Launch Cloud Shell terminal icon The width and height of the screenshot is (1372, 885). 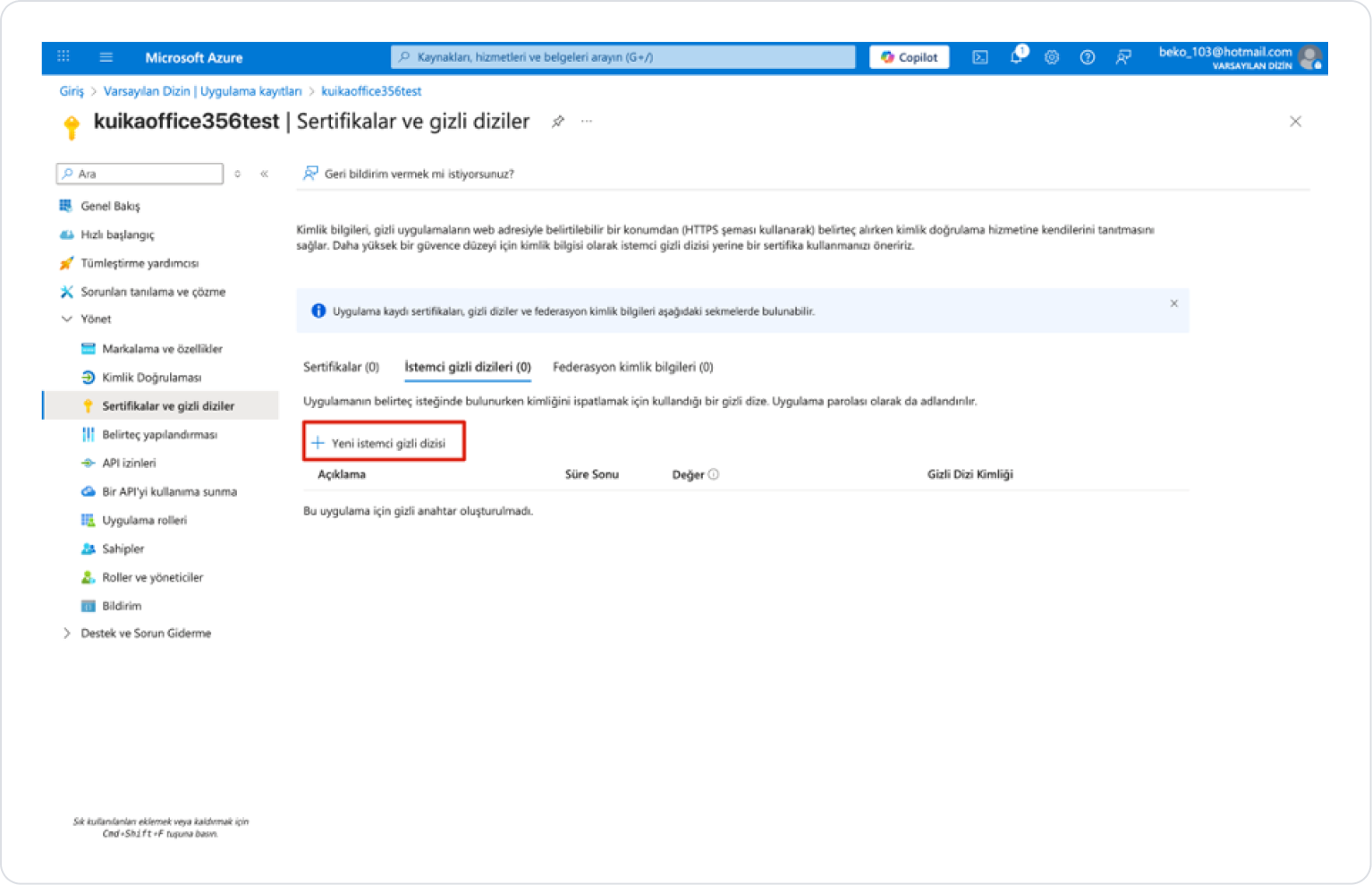coord(980,57)
